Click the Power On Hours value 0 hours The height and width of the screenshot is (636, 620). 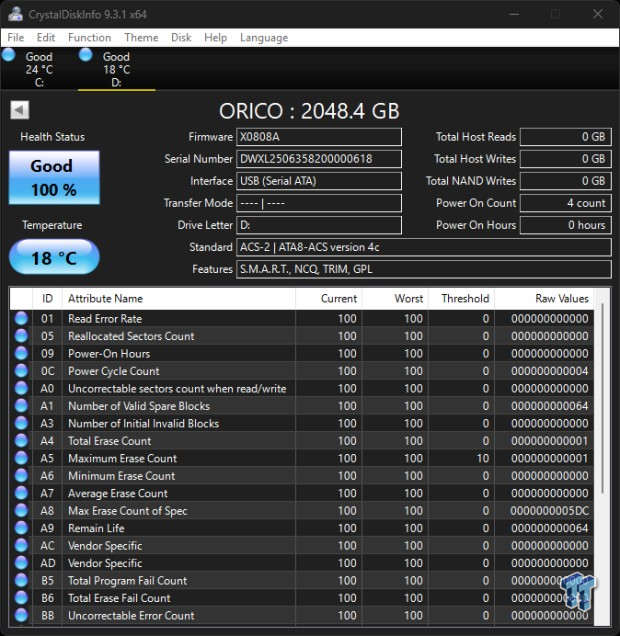tap(565, 225)
